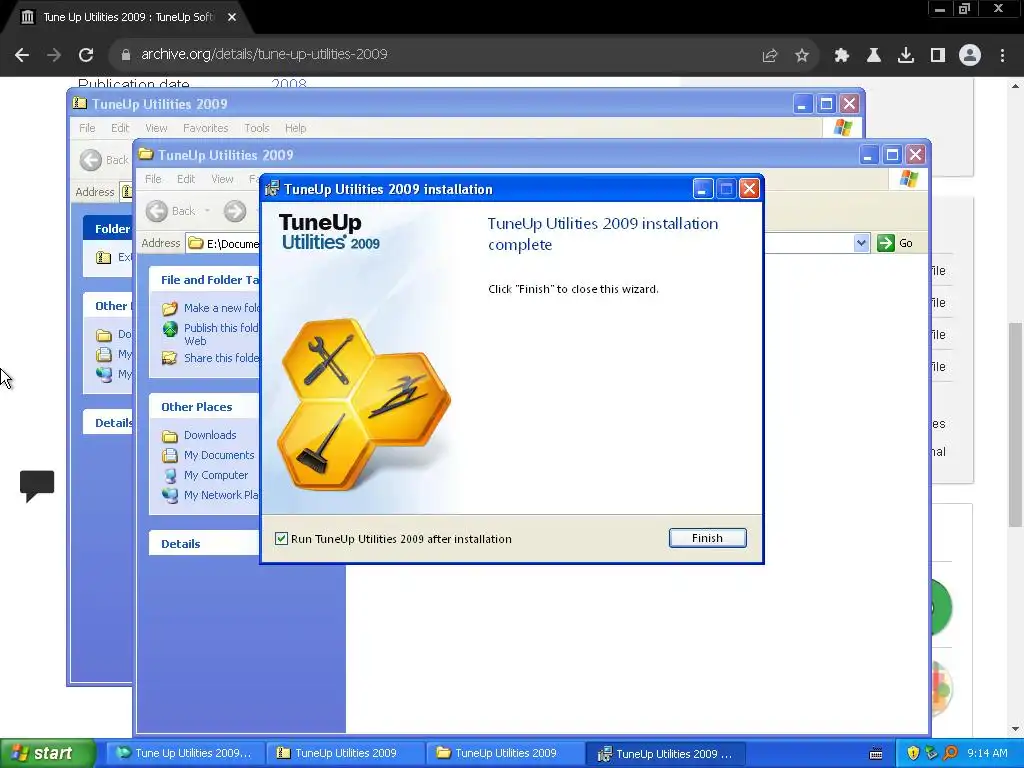Viewport: 1024px width, 768px height.
Task: Open Back history dropdown arrow in front Explorer
Action: point(207,211)
